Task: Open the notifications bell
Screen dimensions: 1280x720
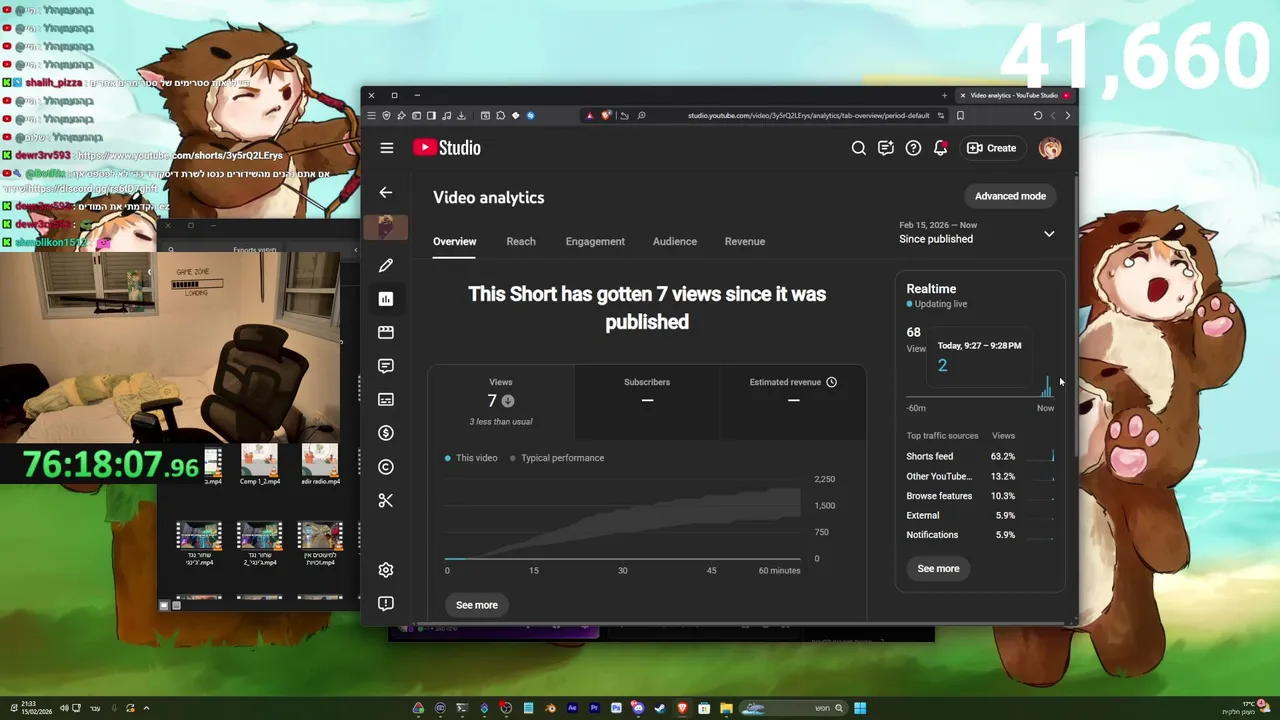Action: pyautogui.click(x=940, y=148)
